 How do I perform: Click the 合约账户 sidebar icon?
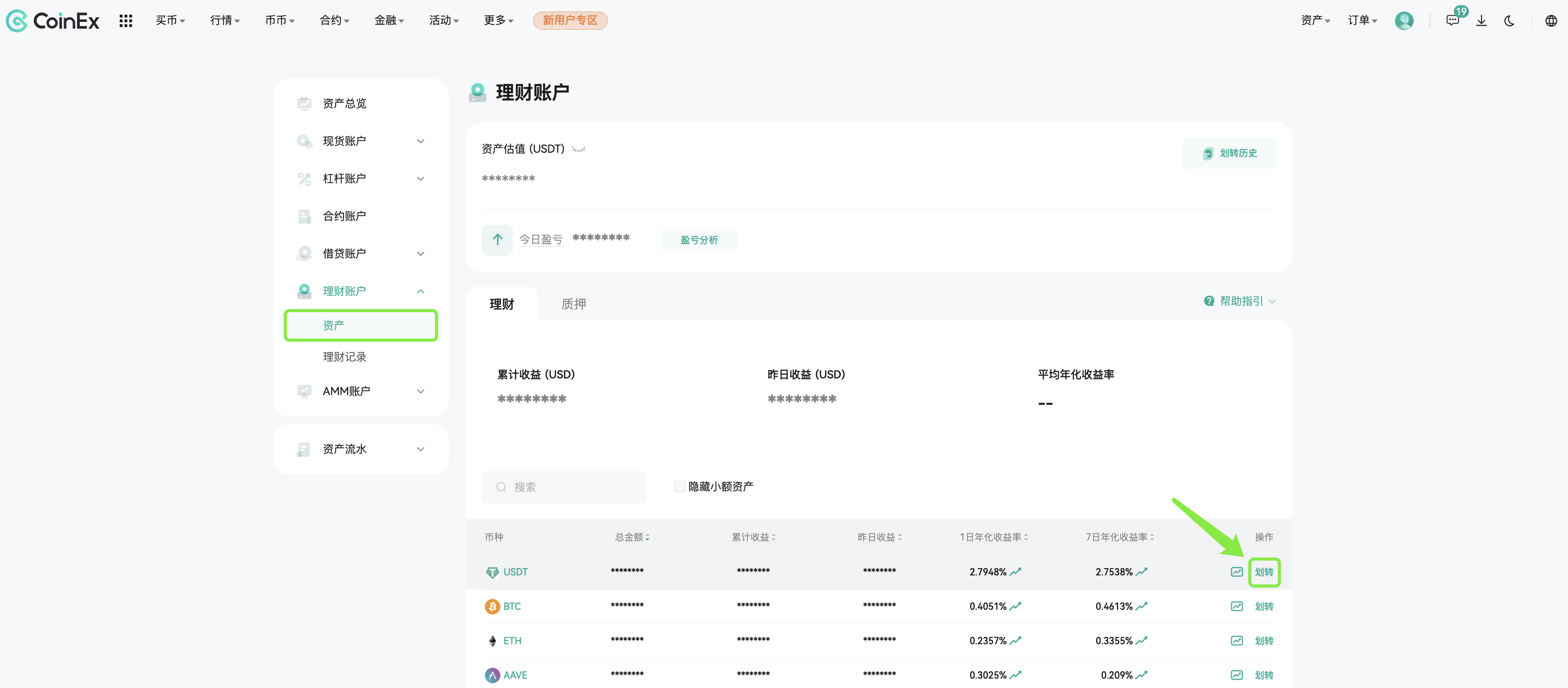click(x=304, y=216)
